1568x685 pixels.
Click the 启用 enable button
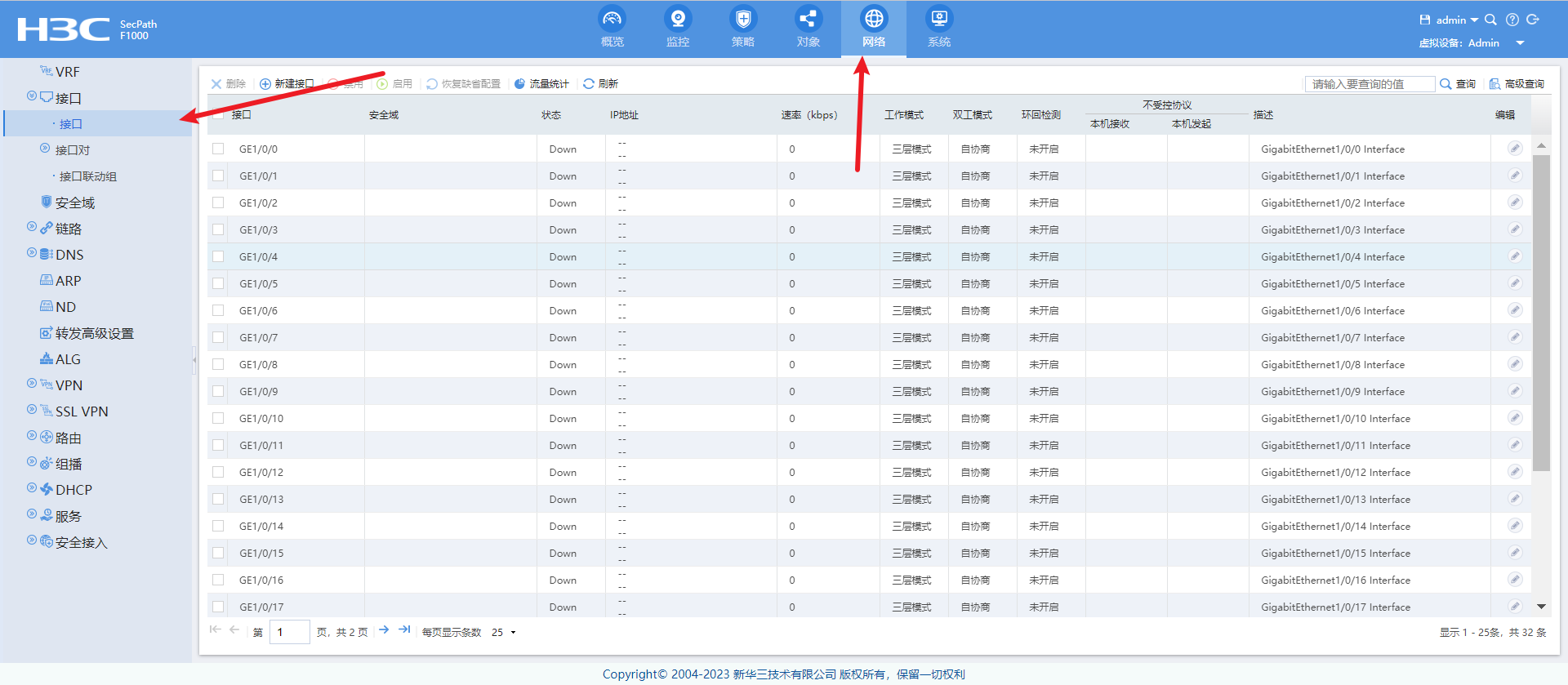394,84
